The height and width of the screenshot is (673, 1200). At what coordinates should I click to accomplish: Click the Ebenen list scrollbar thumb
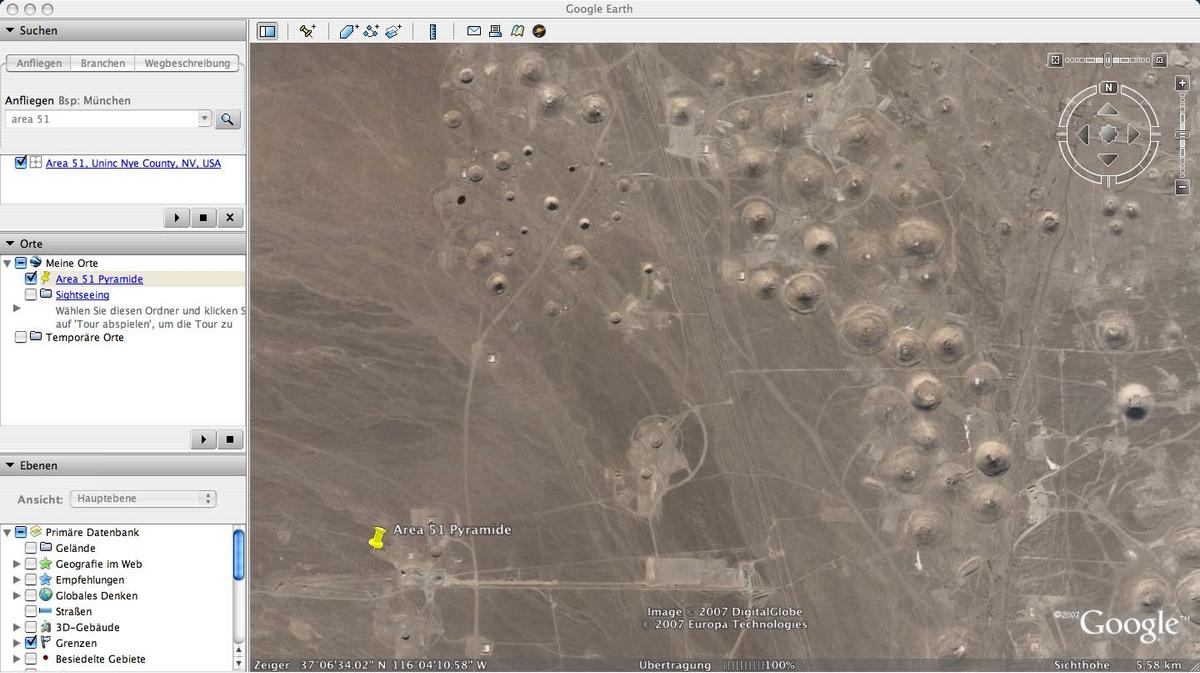[x=239, y=554]
